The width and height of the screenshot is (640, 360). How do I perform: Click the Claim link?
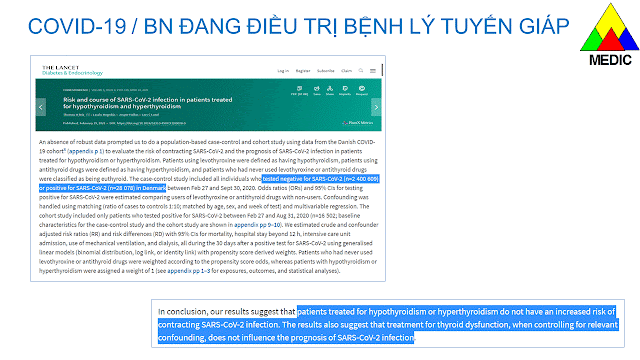[x=347, y=71]
